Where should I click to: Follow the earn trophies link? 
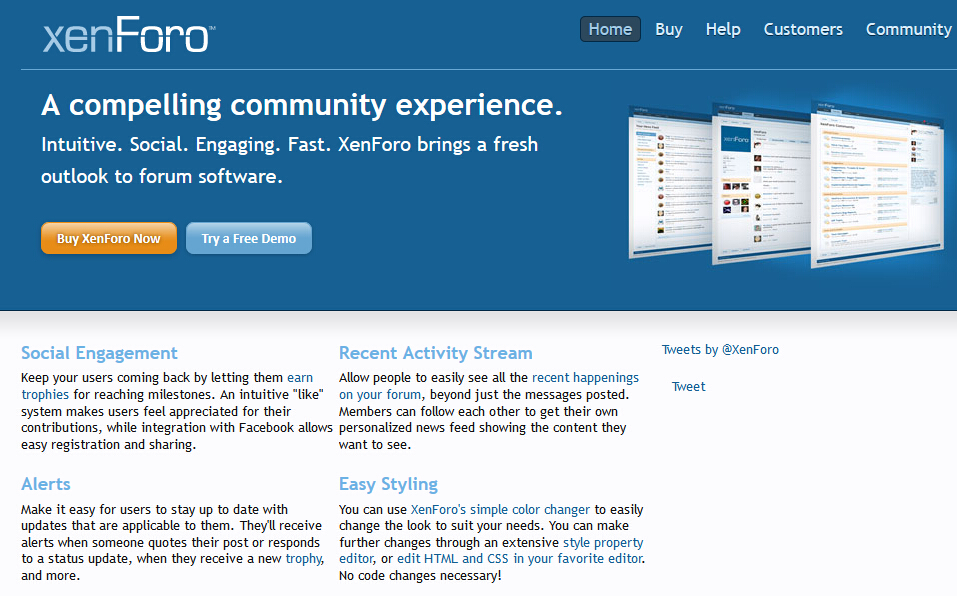tap(299, 378)
